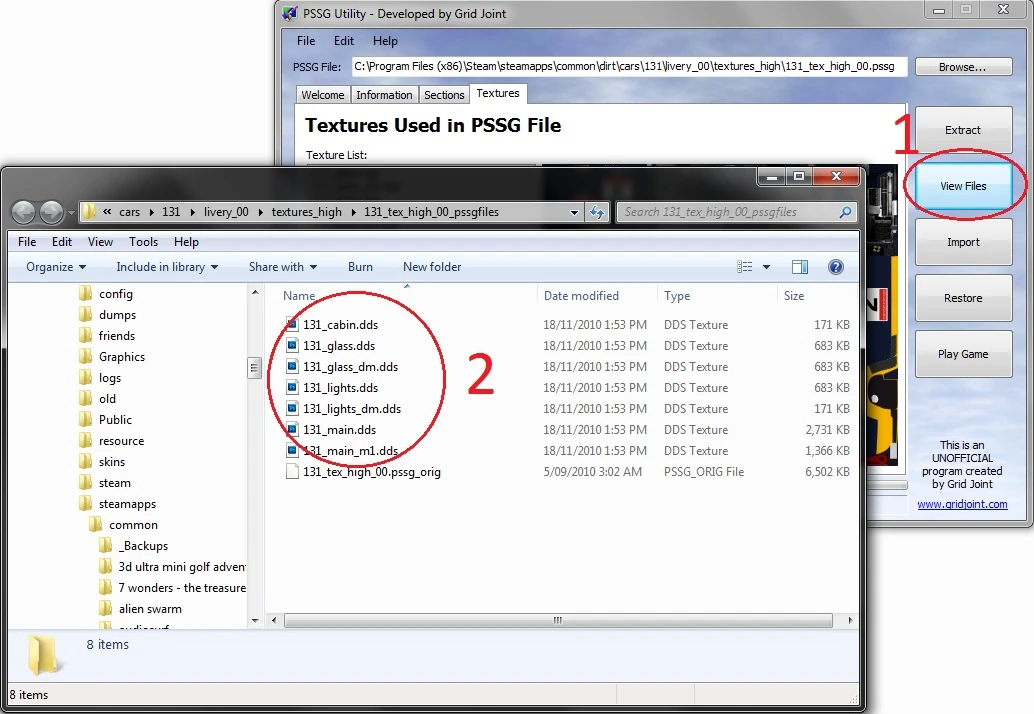Click the dumps folder icon in tree

tap(86, 314)
